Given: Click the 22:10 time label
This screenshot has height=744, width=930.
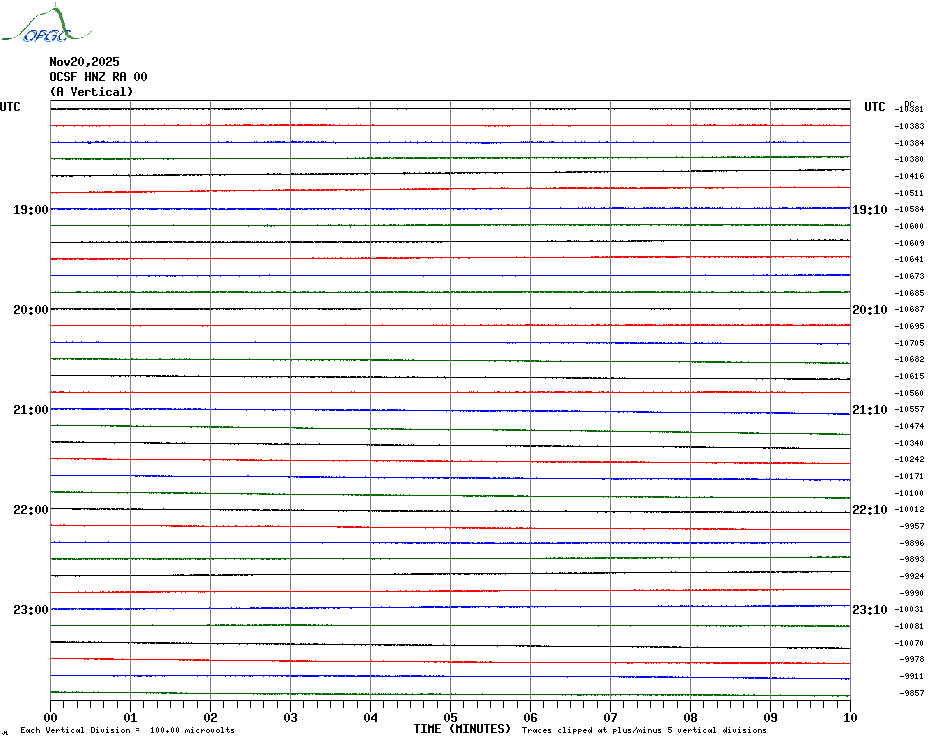Looking at the screenshot, I should [x=870, y=510].
